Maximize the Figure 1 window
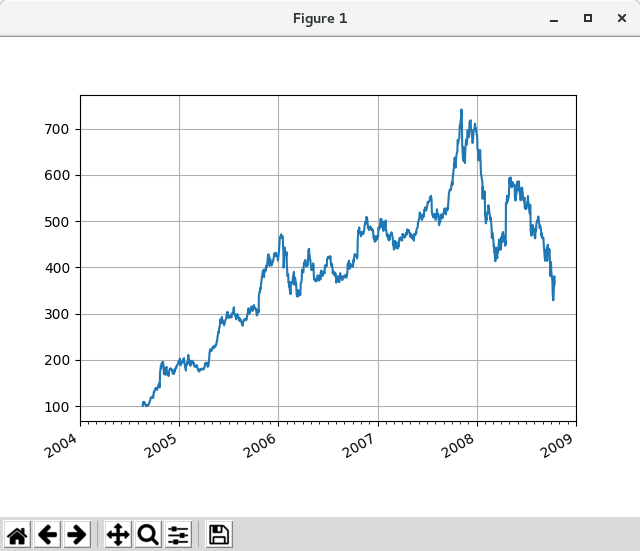Image resolution: width=640 pixels, height=551 pixels. tap(588, 18)
